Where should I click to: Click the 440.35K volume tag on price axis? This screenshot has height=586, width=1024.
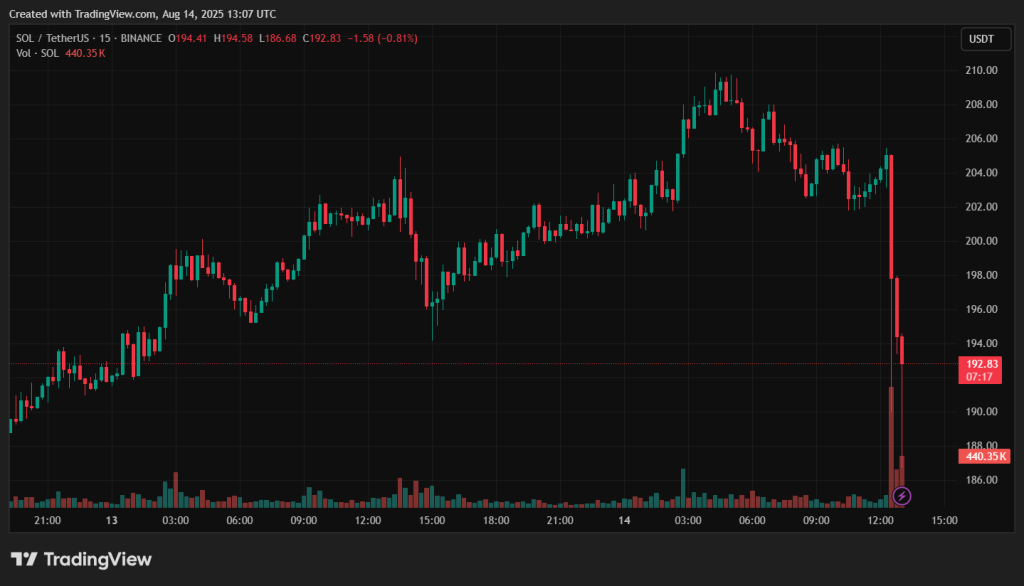tap(984, 456)
